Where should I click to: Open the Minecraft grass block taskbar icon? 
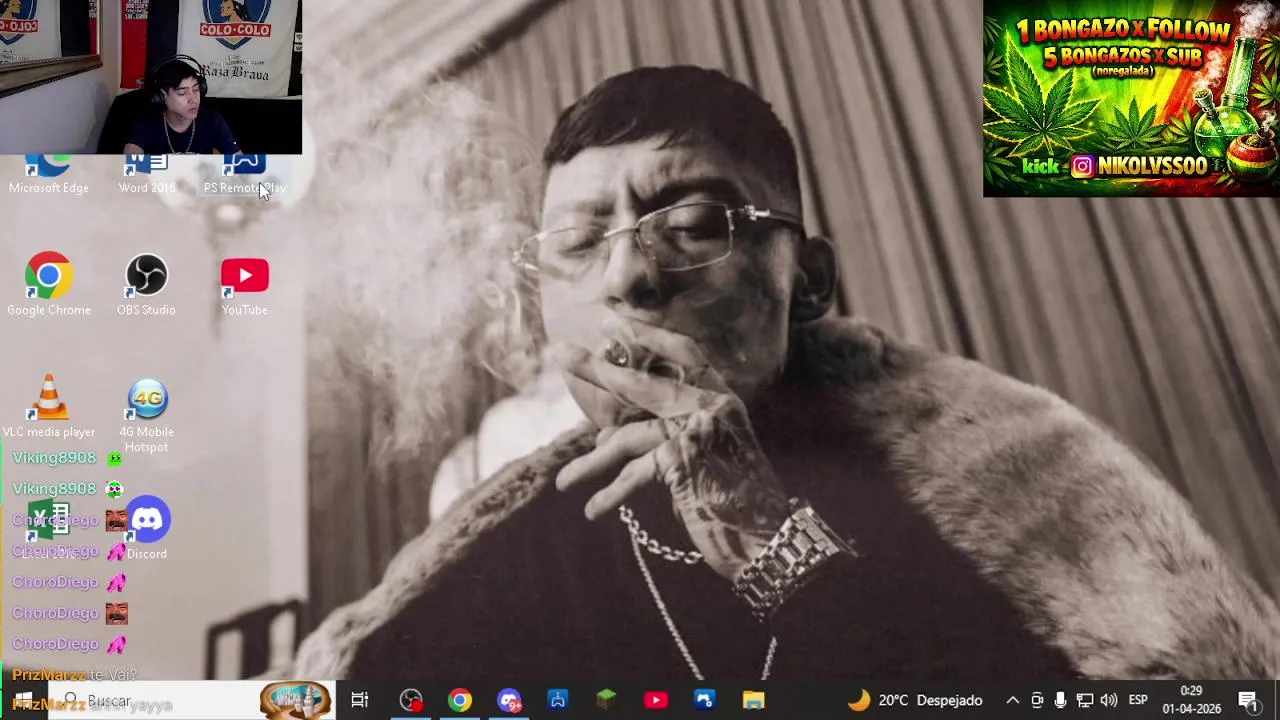pyautogui.click(x=606, y=700)
